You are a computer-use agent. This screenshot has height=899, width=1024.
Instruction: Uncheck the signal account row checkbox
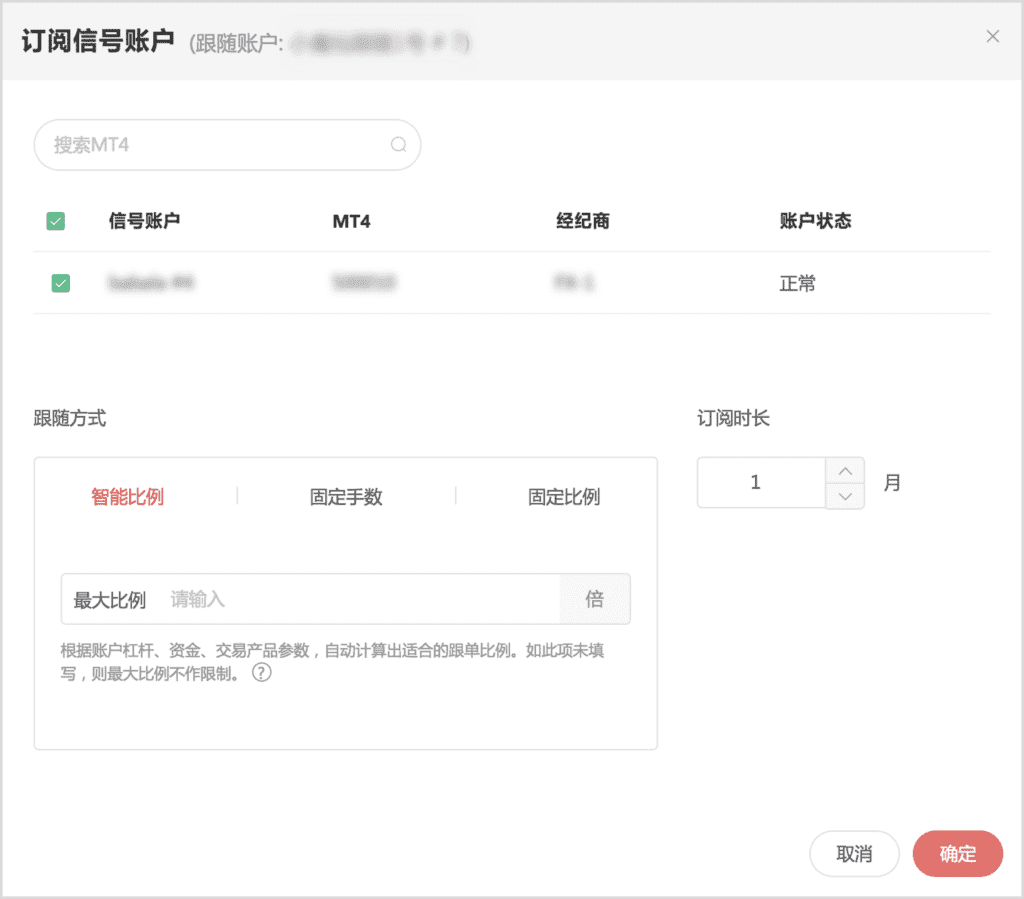coord(61,284)
